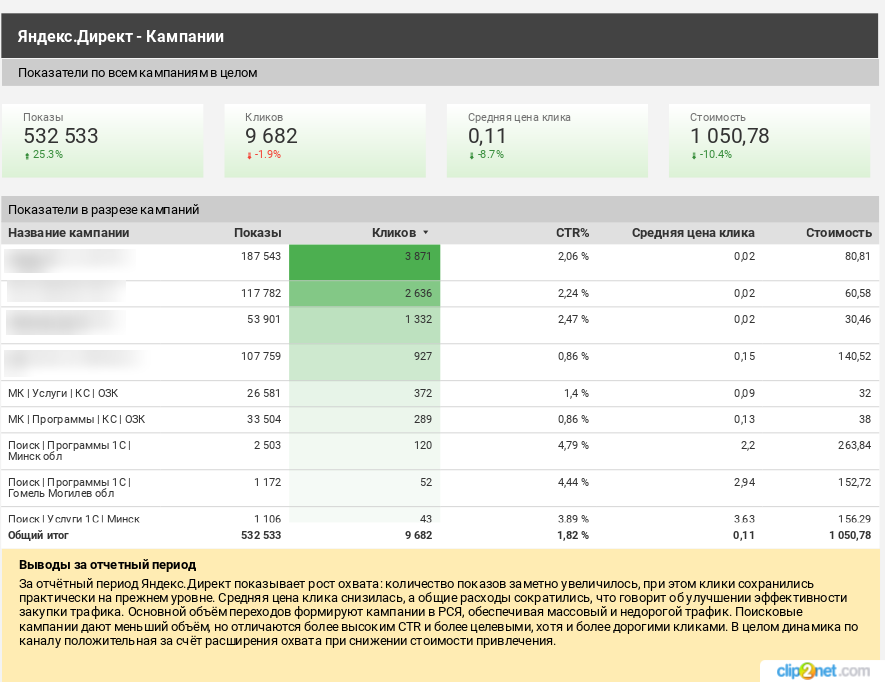Toggle the sort arrow on Кликов column
885x682 pixels.
pyautogui.click(x=425, y=233)
